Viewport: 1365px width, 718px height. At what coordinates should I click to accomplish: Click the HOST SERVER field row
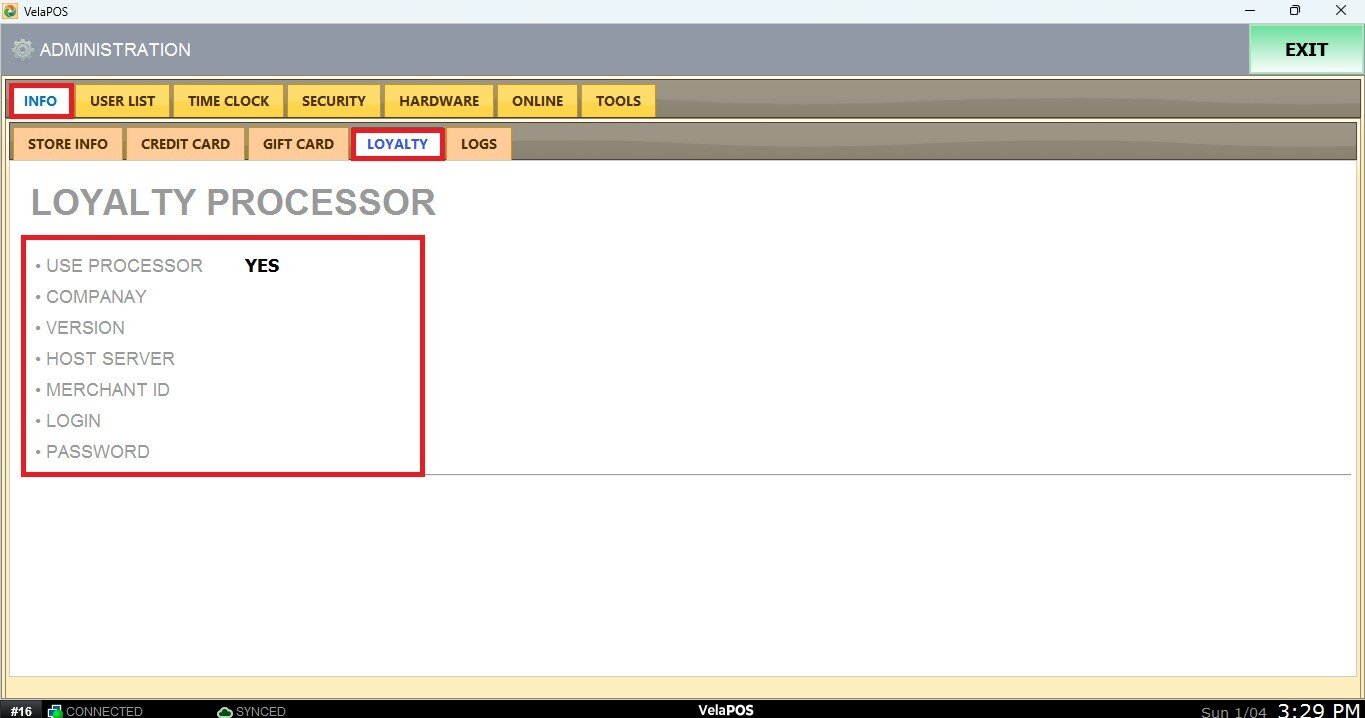(110, 359)
